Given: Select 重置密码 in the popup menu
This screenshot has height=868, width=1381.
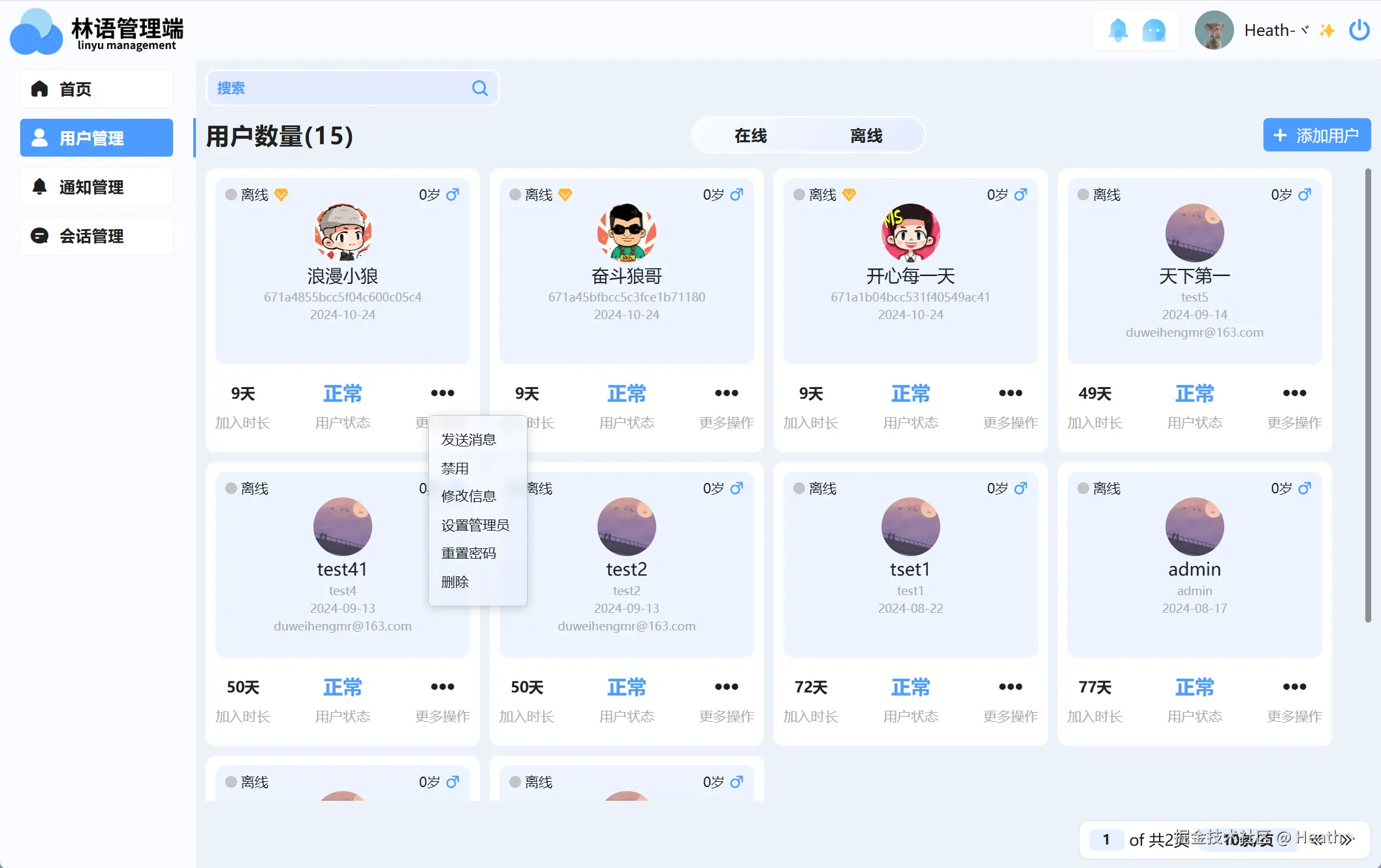Looking at the screenshot, I should pos(468,553).
